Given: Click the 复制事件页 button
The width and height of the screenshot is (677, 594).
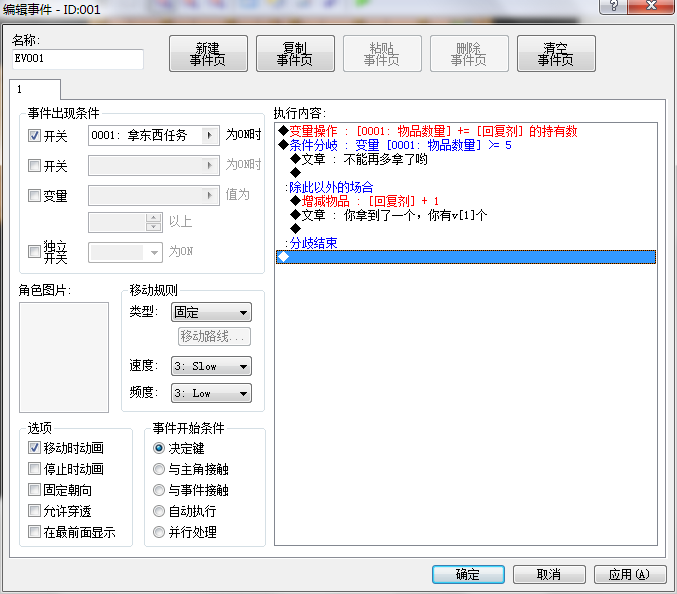Looking at the screenshot, I should click(x=295, y=54).
